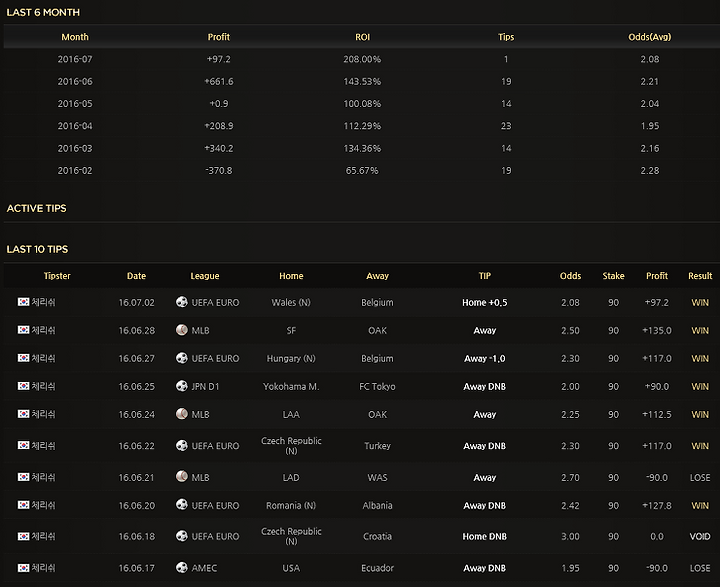720x587 pixels.
Task: Click the Tipster column header
Action: 57,276
